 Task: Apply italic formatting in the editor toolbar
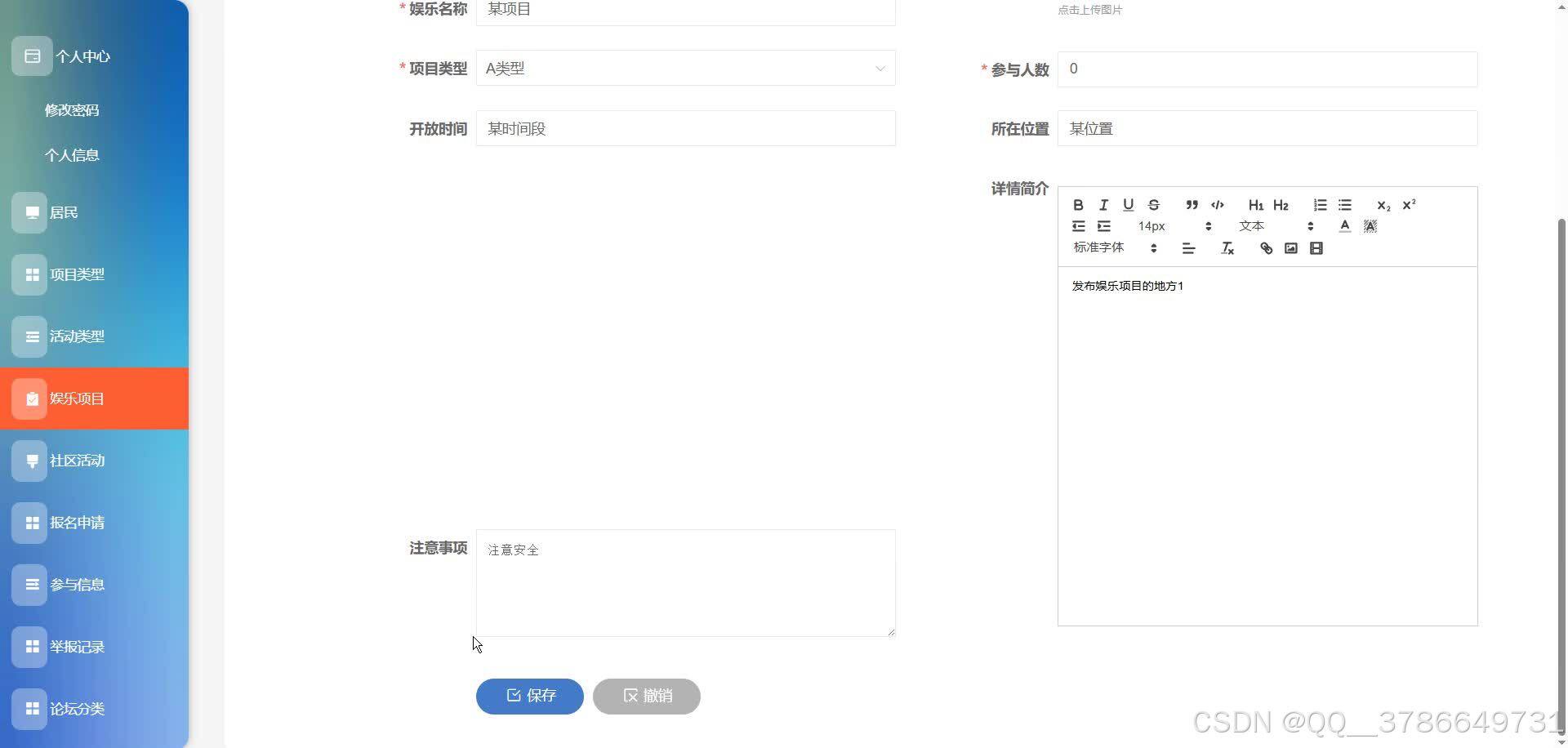coord(1103,204)
